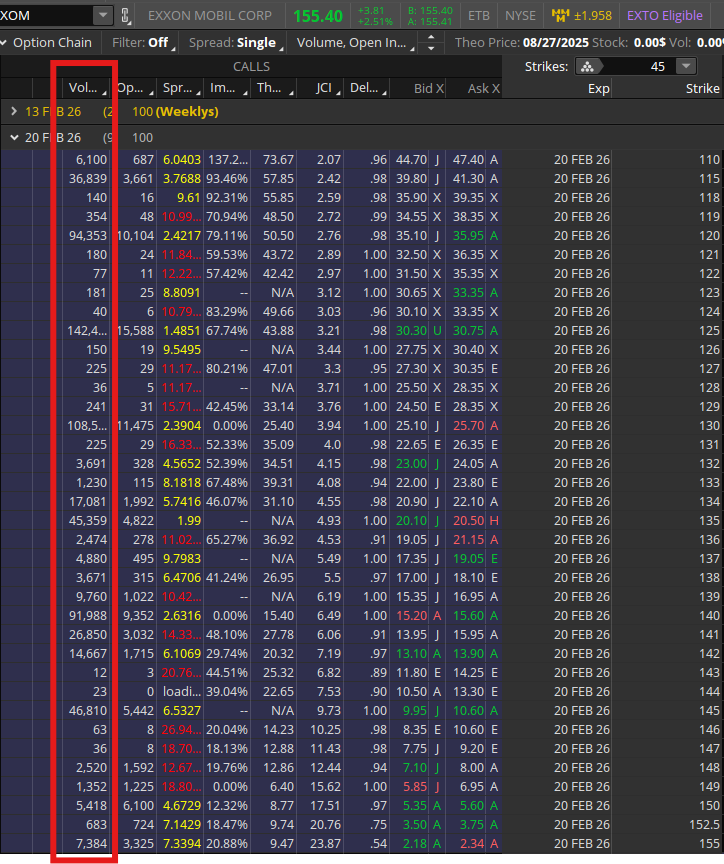Screen dimensions: 724x864
Task: Click bid 44.70 on the 110 strike
Action: 411,160
